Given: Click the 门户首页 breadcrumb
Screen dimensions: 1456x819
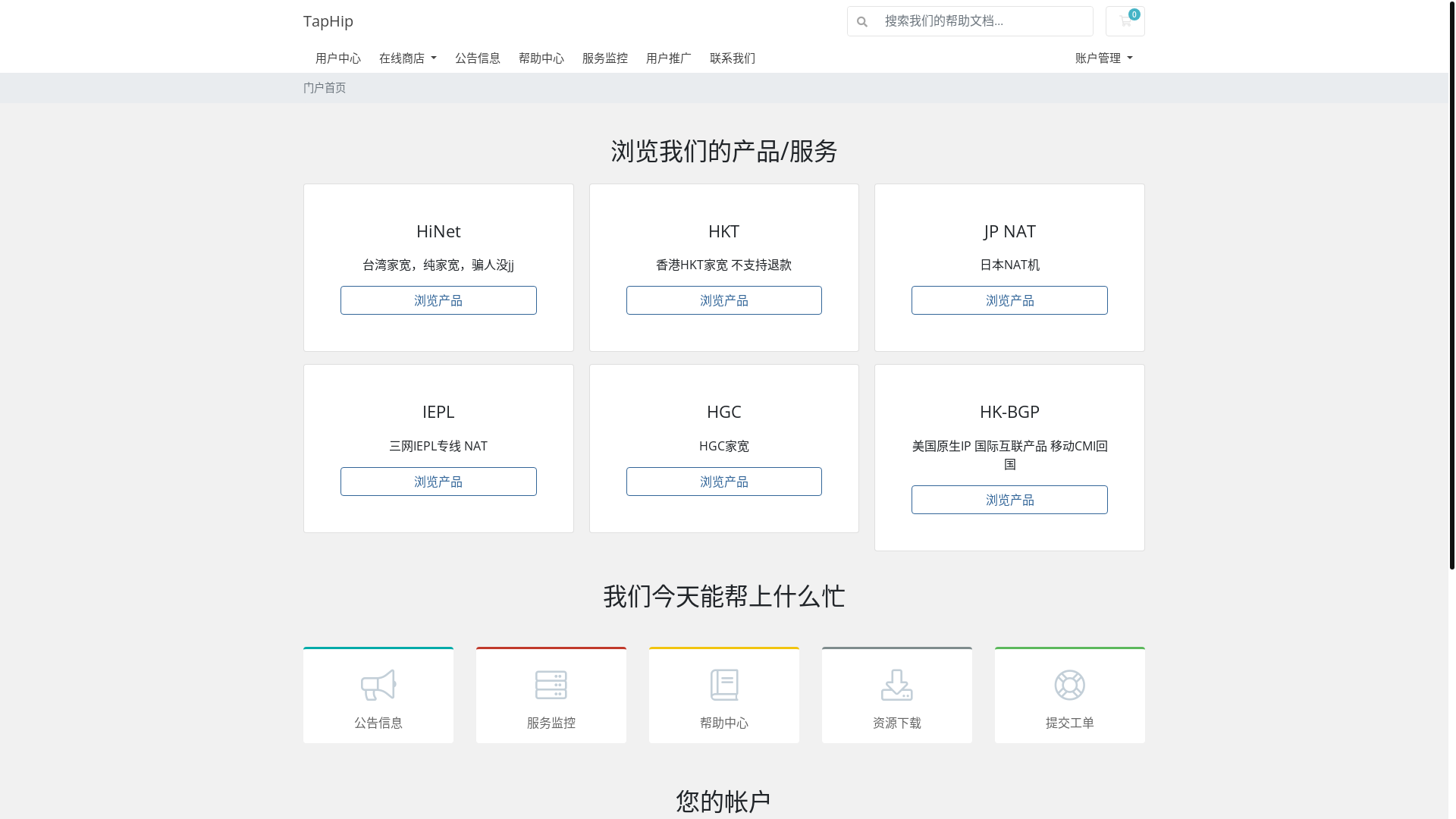Looking at the screenshot, I should click(x=325, y=88).
